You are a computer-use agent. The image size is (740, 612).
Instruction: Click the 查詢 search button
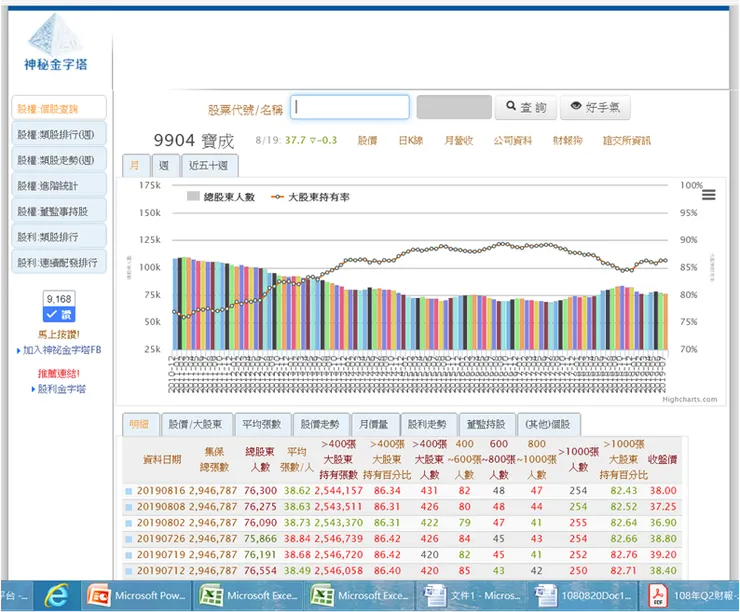click(x=526, y=108)
